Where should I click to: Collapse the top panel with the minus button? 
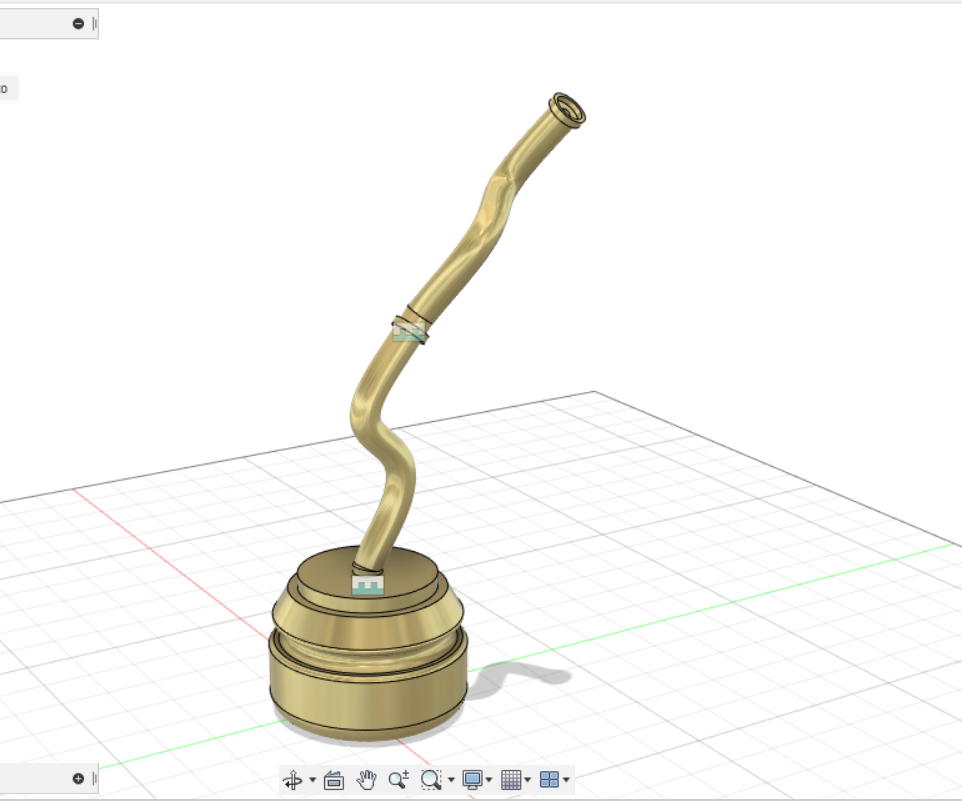click(x=78, y=24)
